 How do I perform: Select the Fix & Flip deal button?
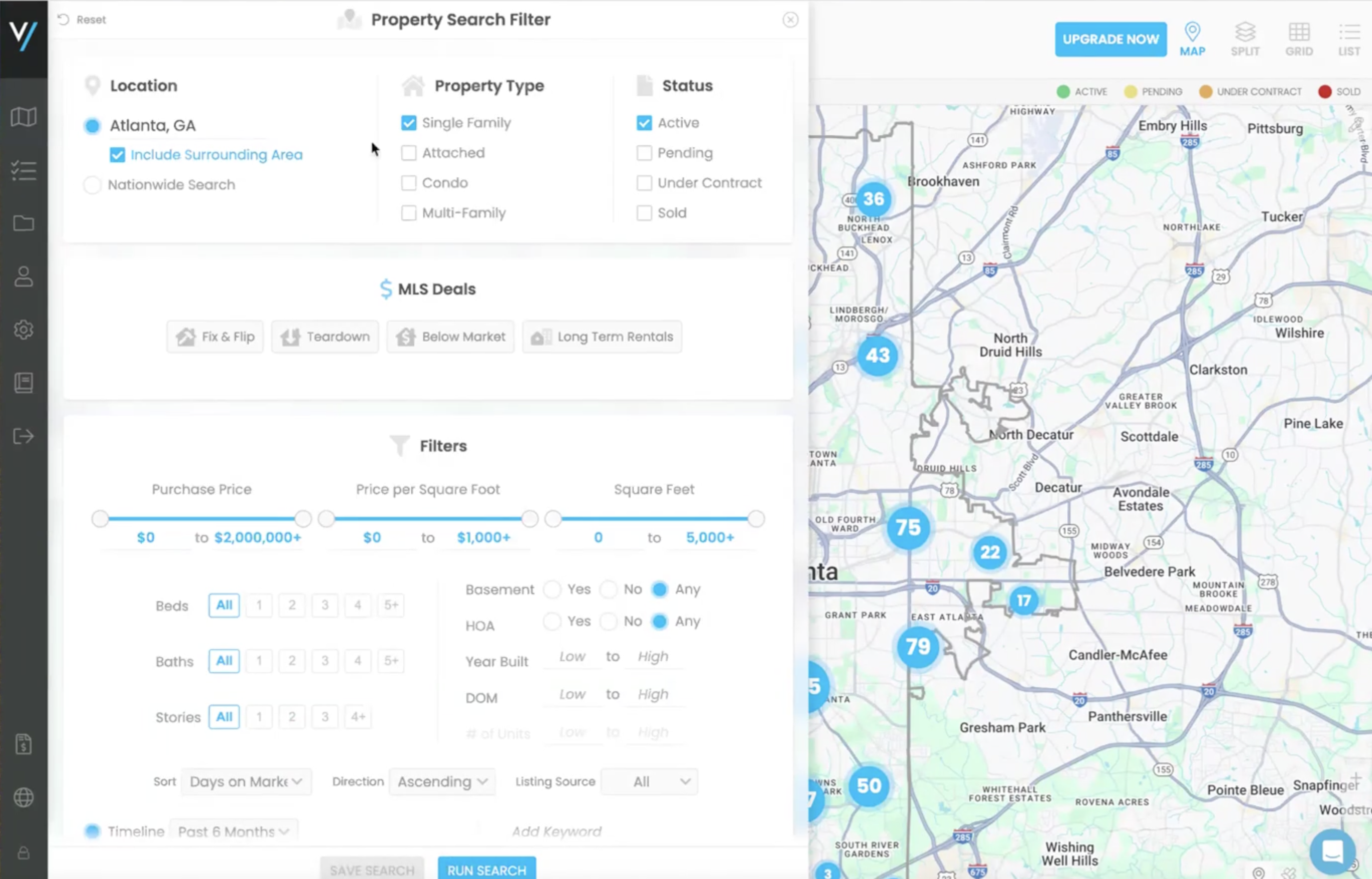click(215, 337)
